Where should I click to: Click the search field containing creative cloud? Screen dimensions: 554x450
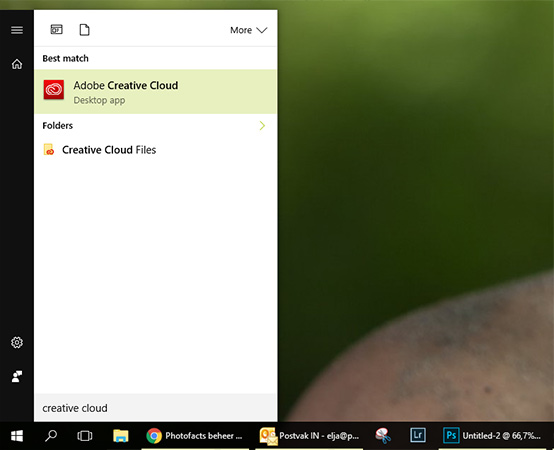[155, 408]
